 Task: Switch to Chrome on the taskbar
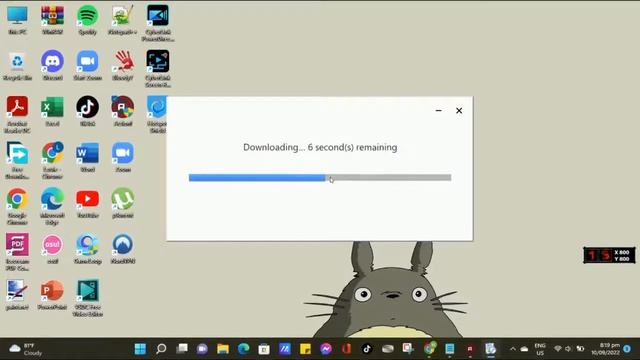(429, 349)
